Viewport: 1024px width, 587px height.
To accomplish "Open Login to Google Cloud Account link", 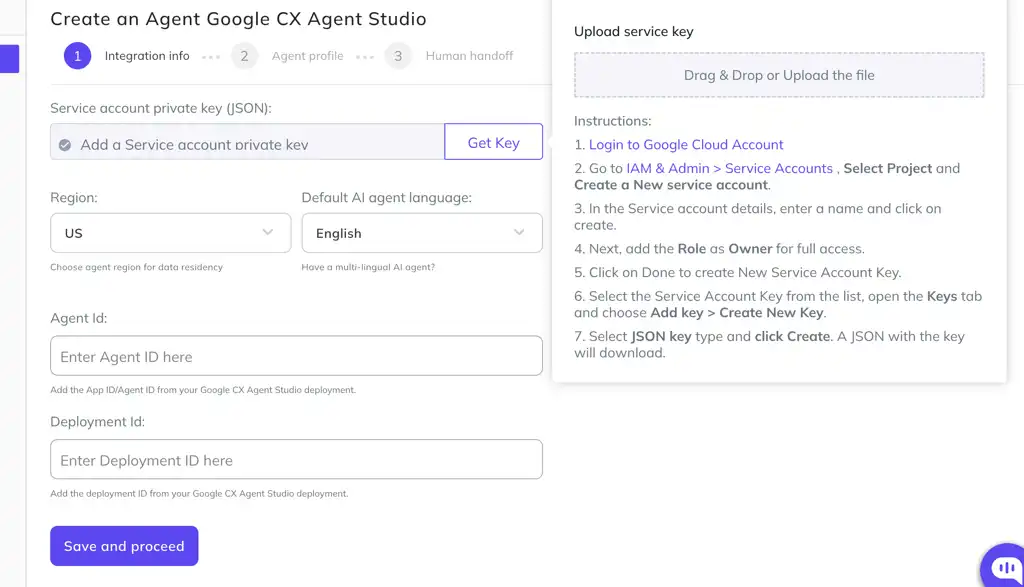I will (686, 144).
